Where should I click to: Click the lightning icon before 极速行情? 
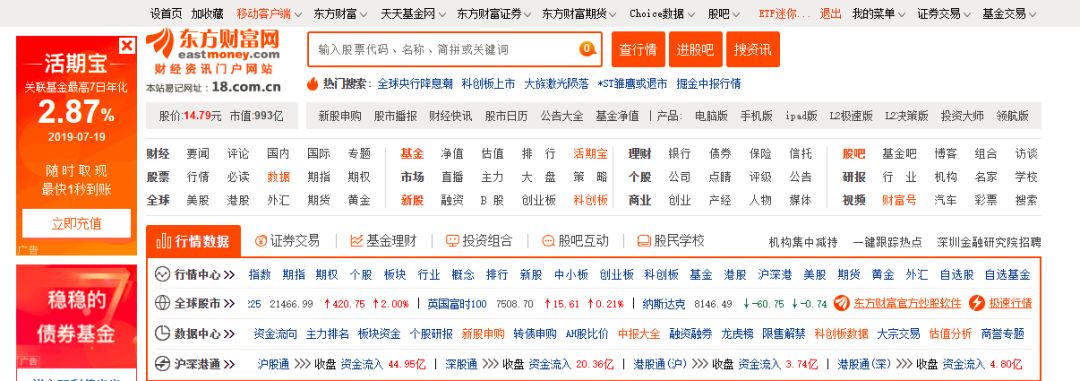pyautogui.click(x=977, y=303)
